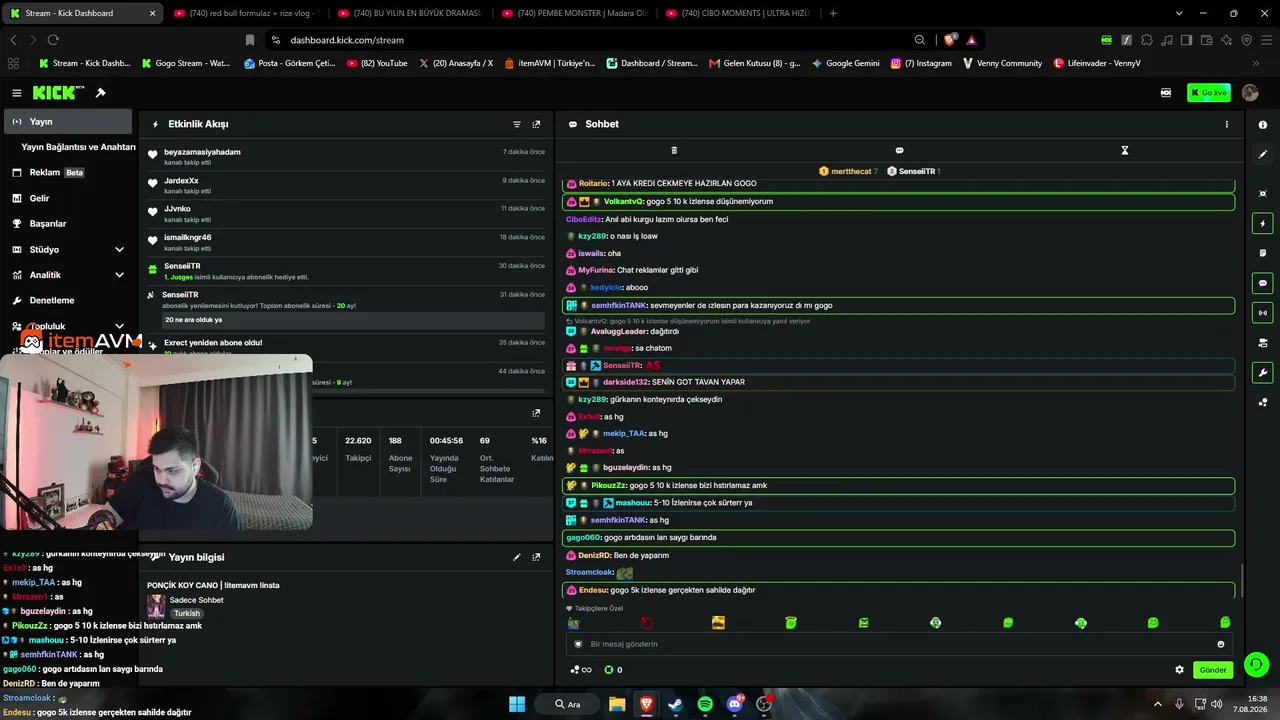Click the pin icon next to KICK logo

coord(101,93)
